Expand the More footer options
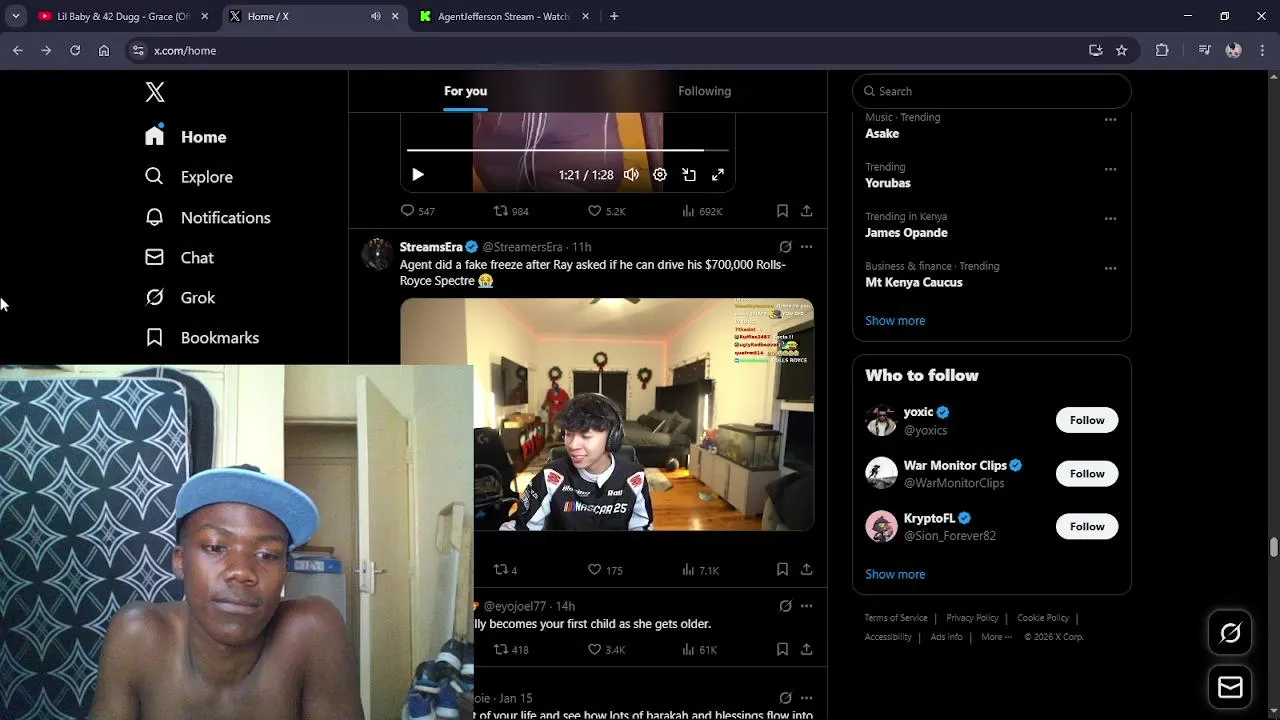 (x=996, y=637)
